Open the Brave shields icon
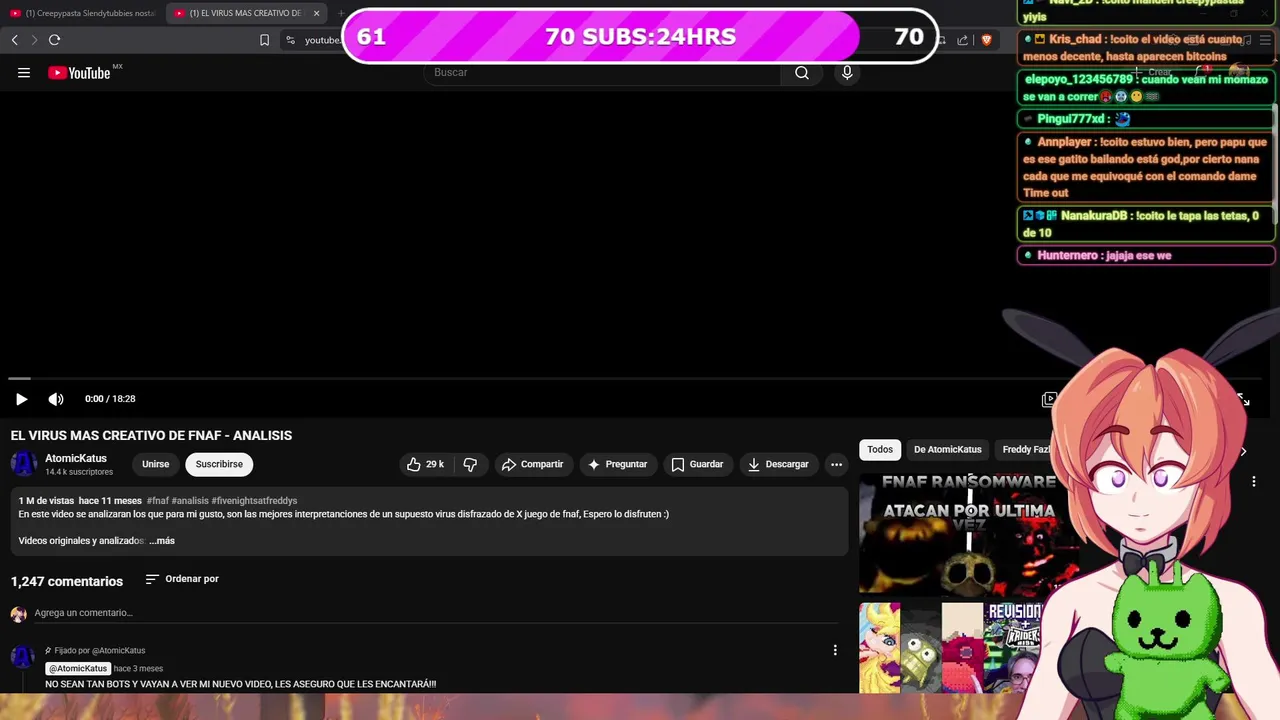Image resolution: width=1280 pixels, height=720 pixels. tap(986, 40)
